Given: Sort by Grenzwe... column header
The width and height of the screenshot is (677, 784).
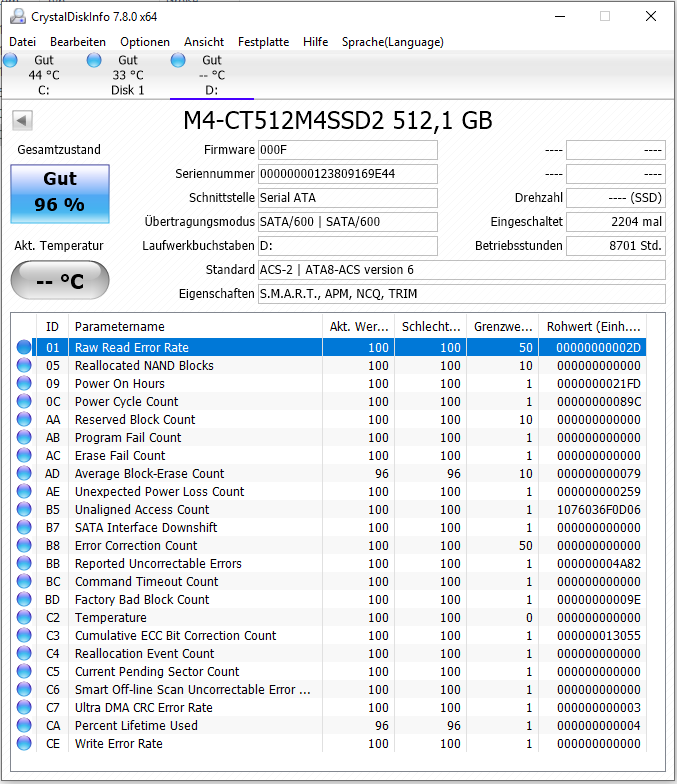Looking at the screenshot, I should point(502,326).
